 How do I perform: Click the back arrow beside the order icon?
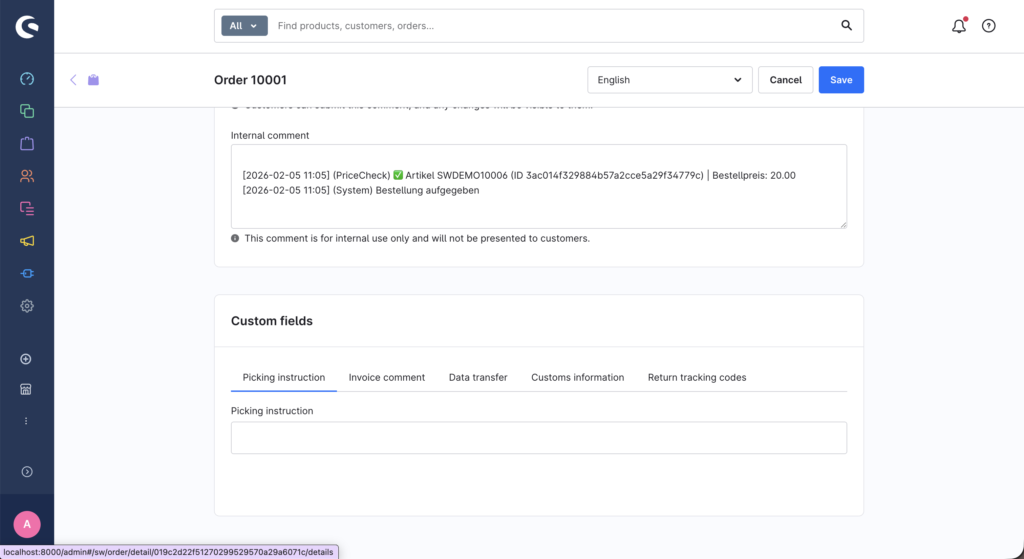(73, 80)
